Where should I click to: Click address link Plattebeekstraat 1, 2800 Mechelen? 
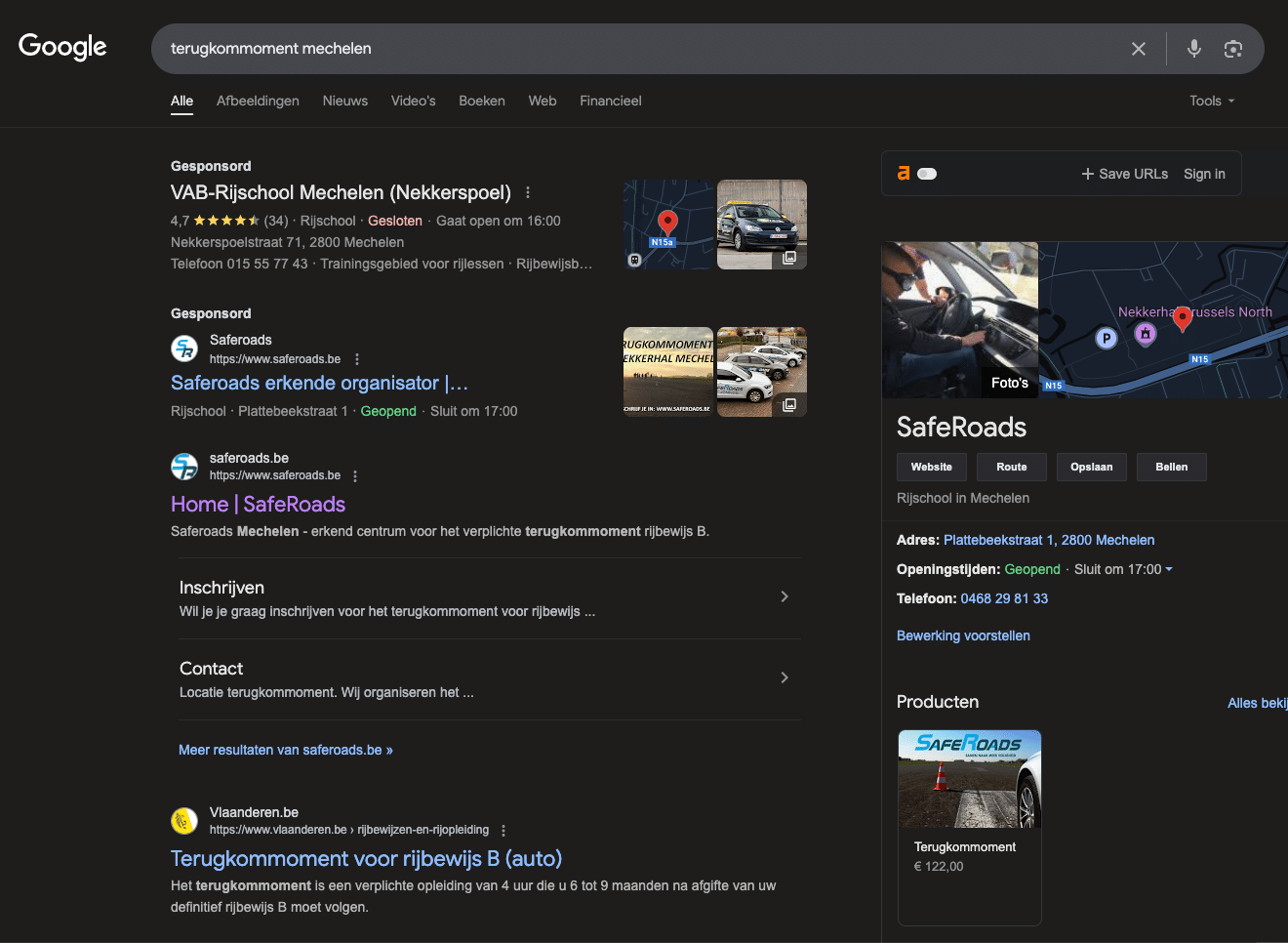(x=1049, y=540)
